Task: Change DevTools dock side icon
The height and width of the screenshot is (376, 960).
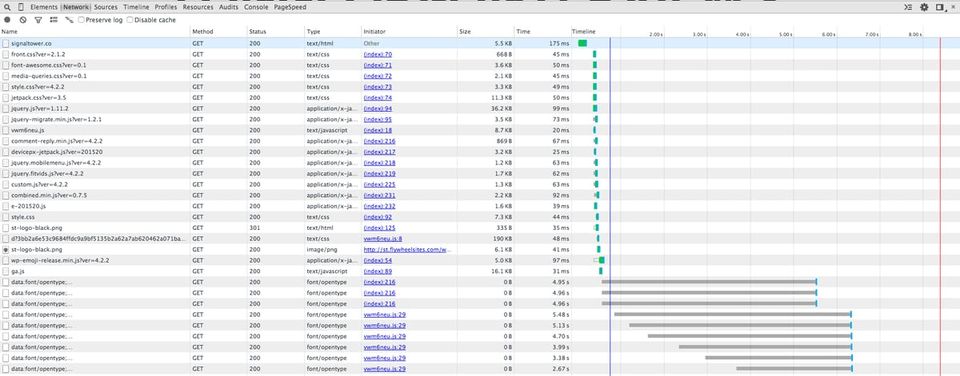Action: point(940,7)
